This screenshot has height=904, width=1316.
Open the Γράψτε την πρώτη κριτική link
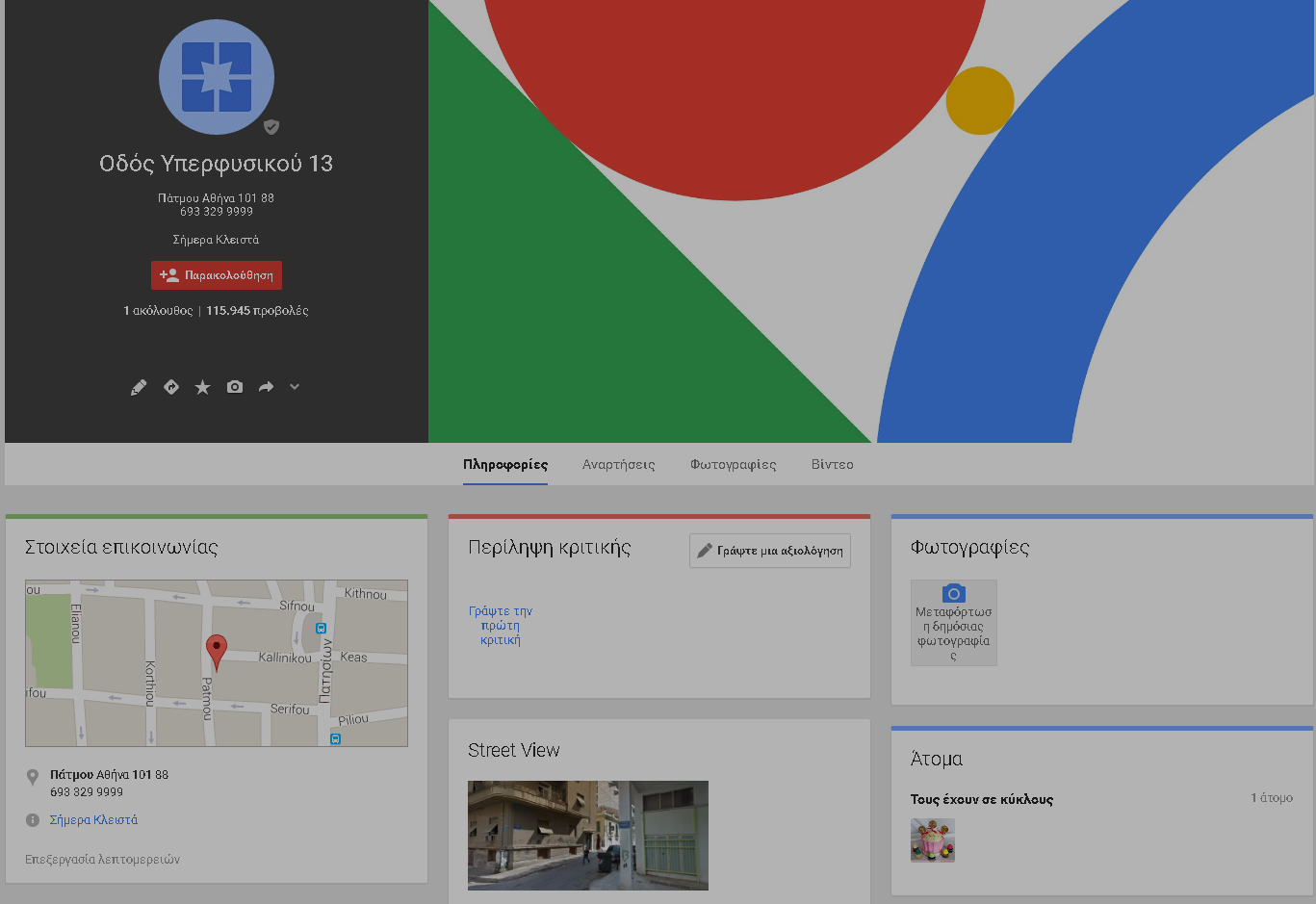pos(501,626)
